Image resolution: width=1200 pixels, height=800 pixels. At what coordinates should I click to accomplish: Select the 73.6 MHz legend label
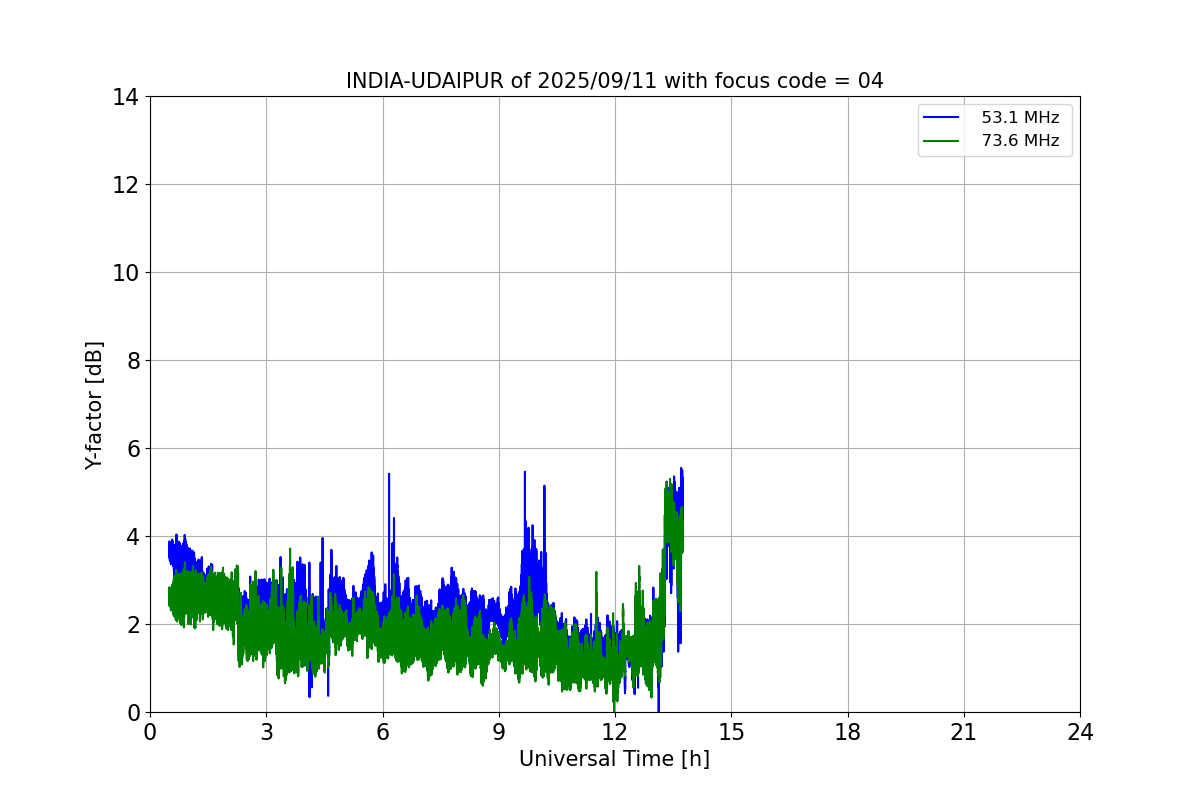(x=1020, y=141)
